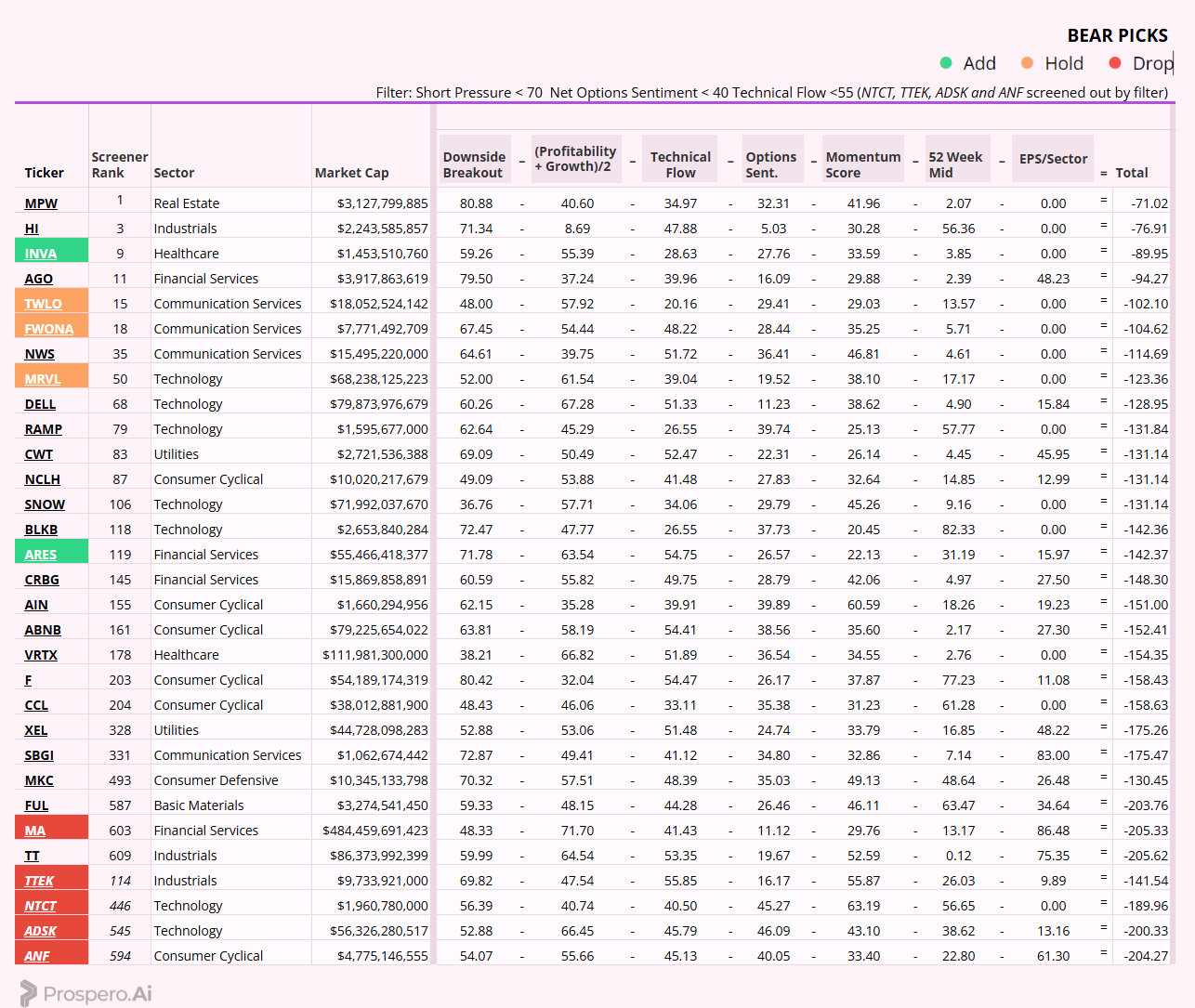Open the TWLO ticker link

[x=43, y=304]
